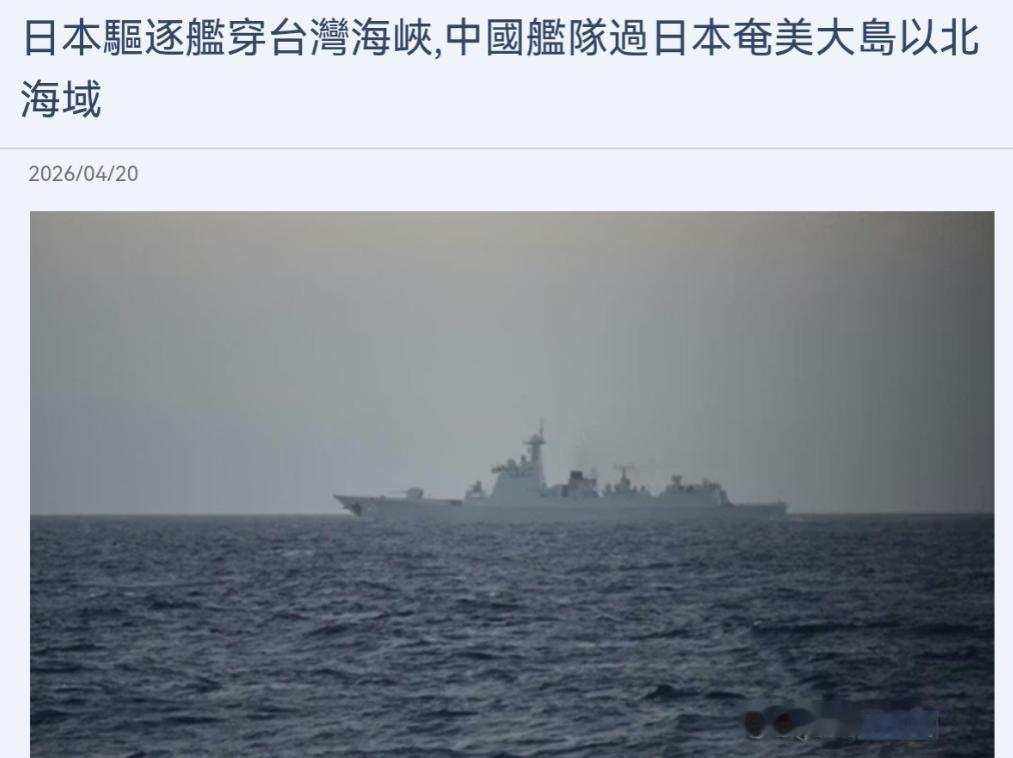Click the text 中國艦隊 in headline
The height and width of the screenshot is (758, 1013).
pos(526,38)
